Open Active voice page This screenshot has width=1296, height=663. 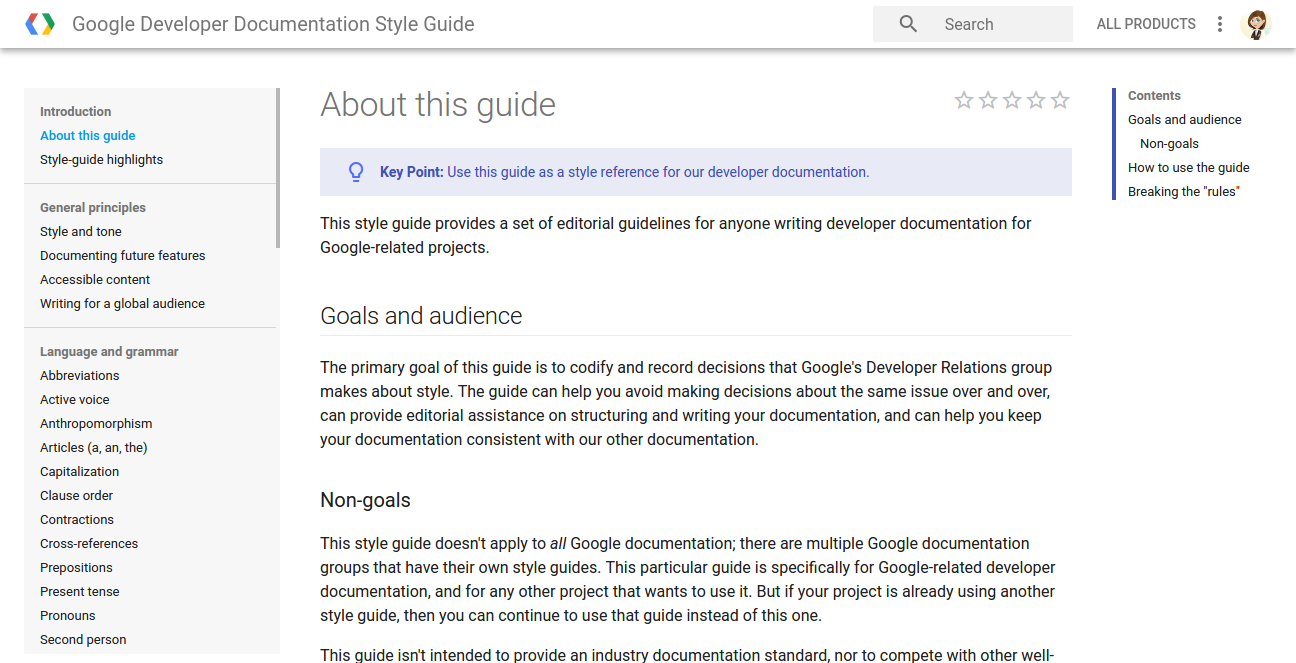pyautogui.click(x=75, y=400)
